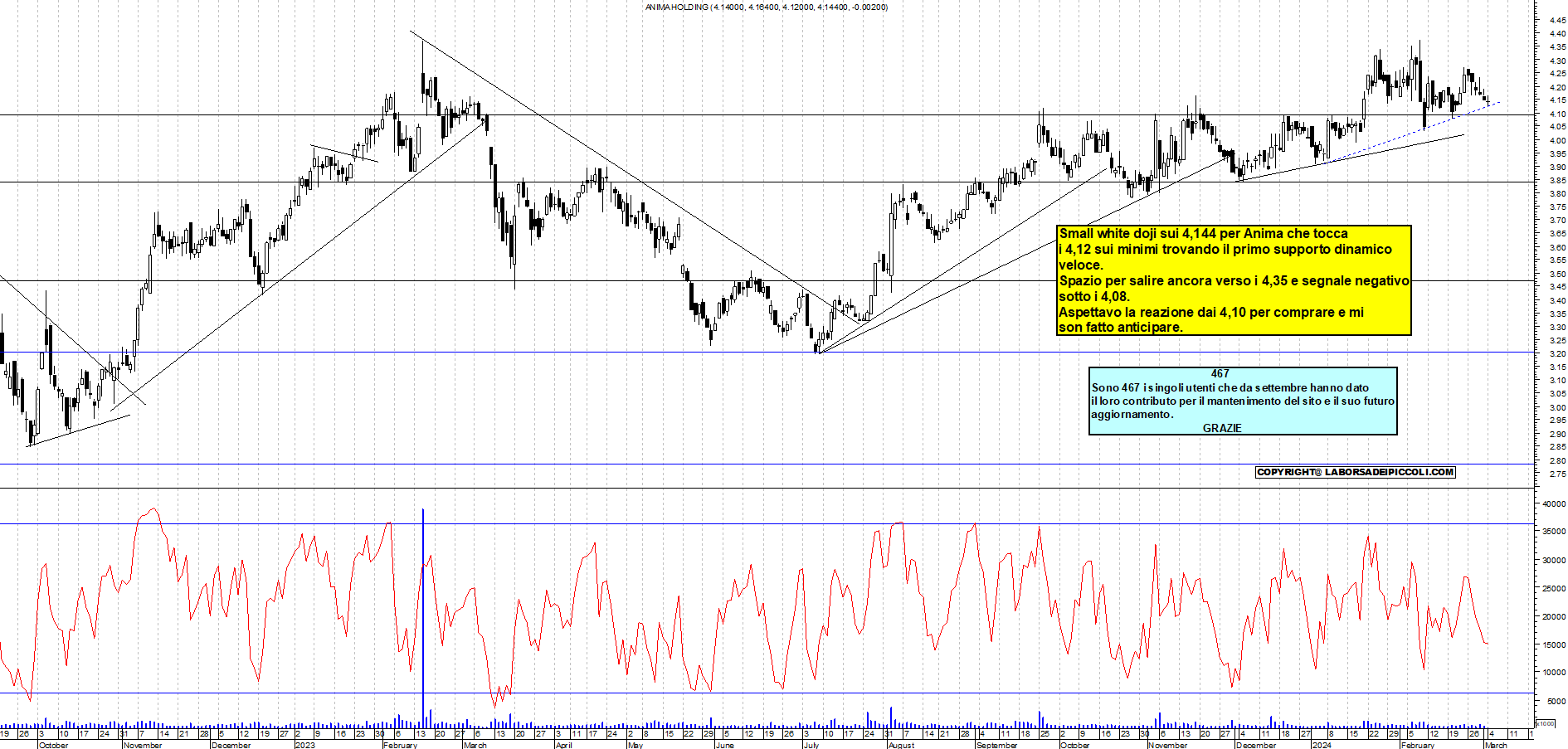Viewport: 1568px width, 749px height.
Task: Click the July month label
Action: (811, 745)
